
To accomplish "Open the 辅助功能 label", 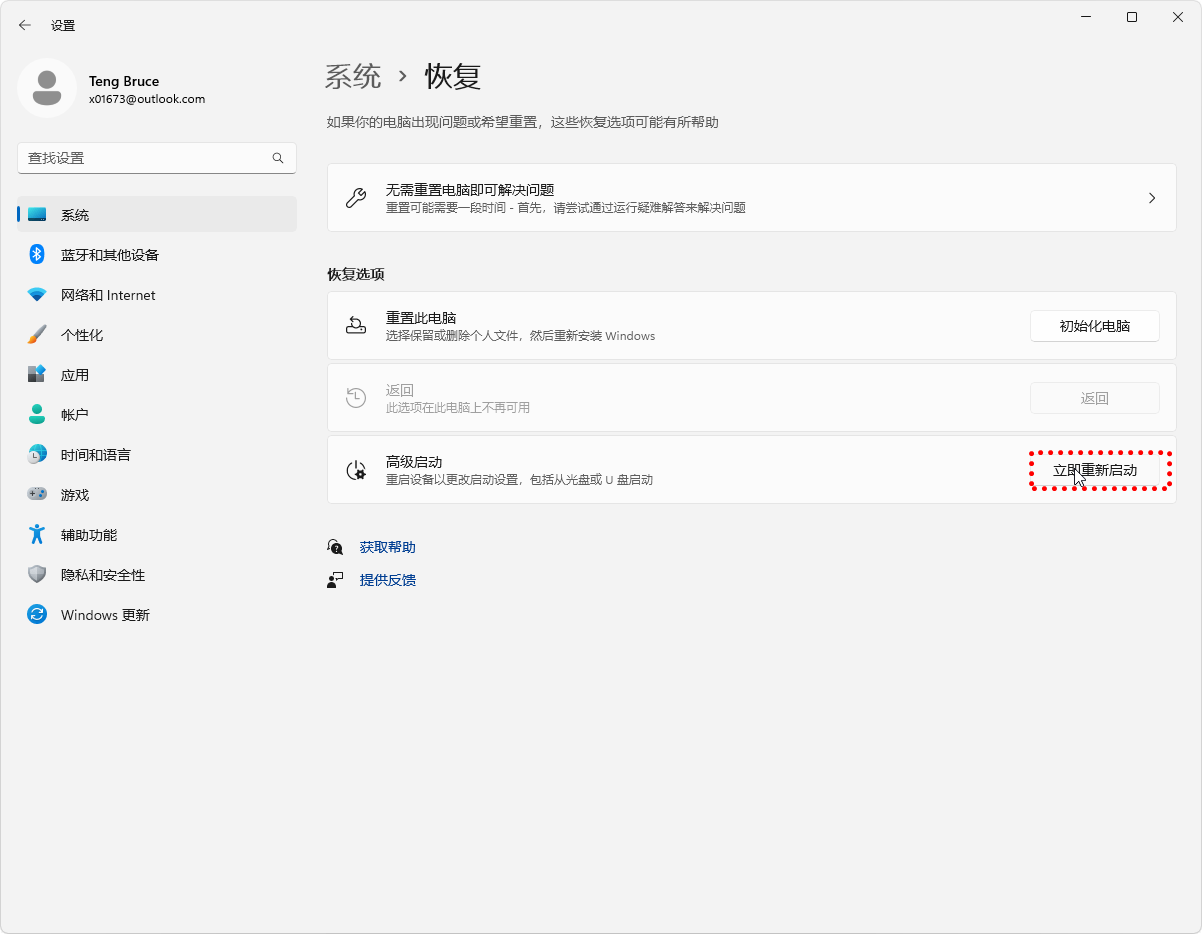I will pos(89,535).
